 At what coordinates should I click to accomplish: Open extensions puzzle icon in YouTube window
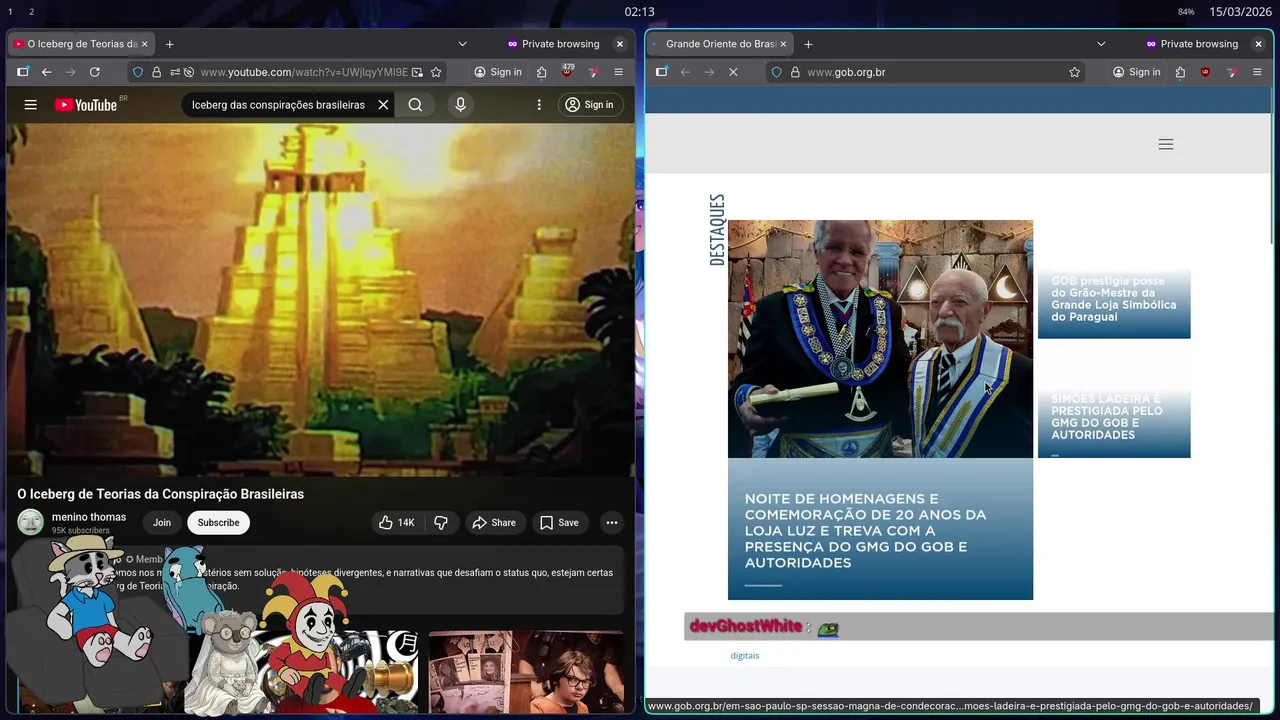[x=541, y=72]
